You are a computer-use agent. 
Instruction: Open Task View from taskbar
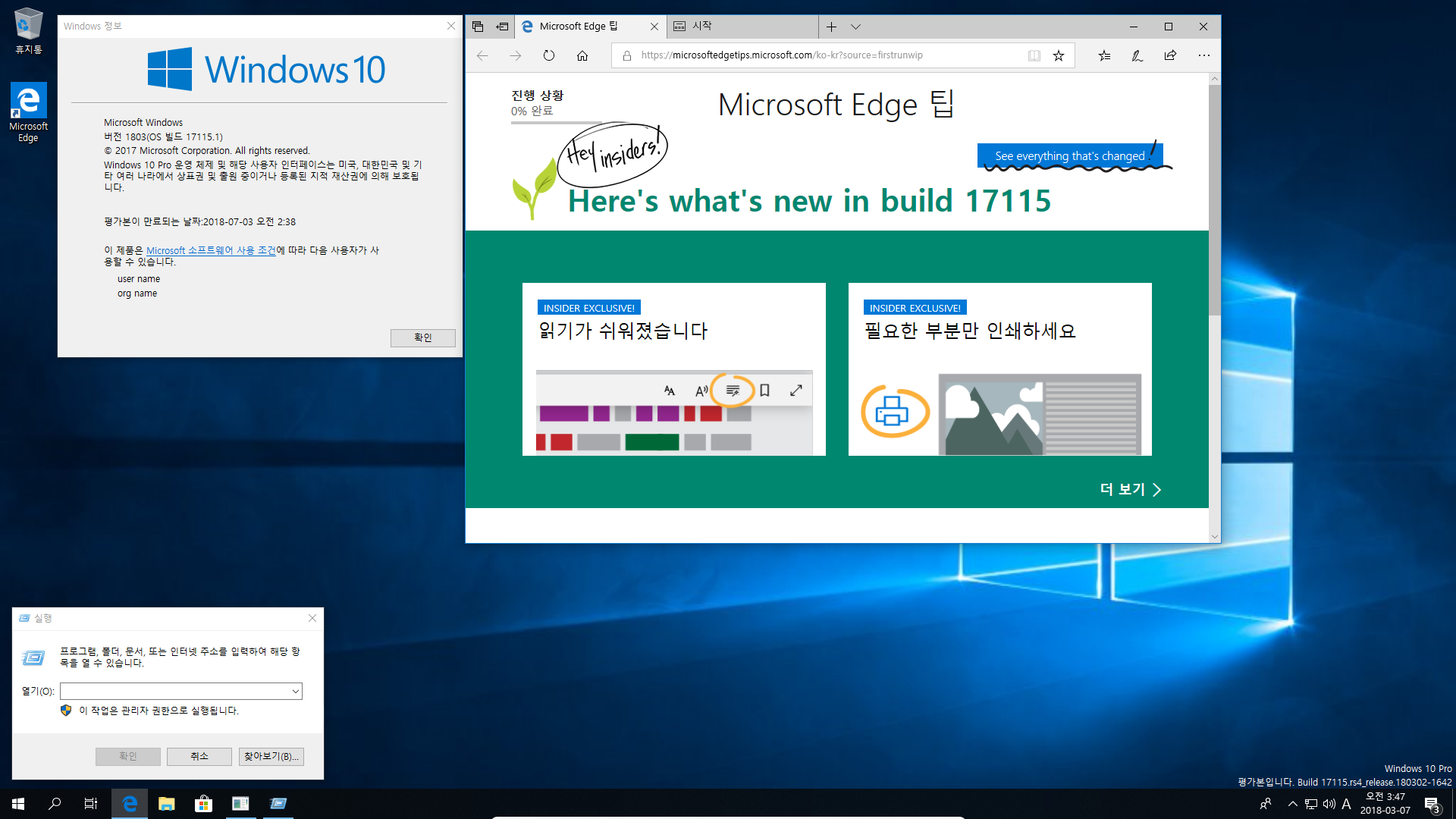coord(91,804)
